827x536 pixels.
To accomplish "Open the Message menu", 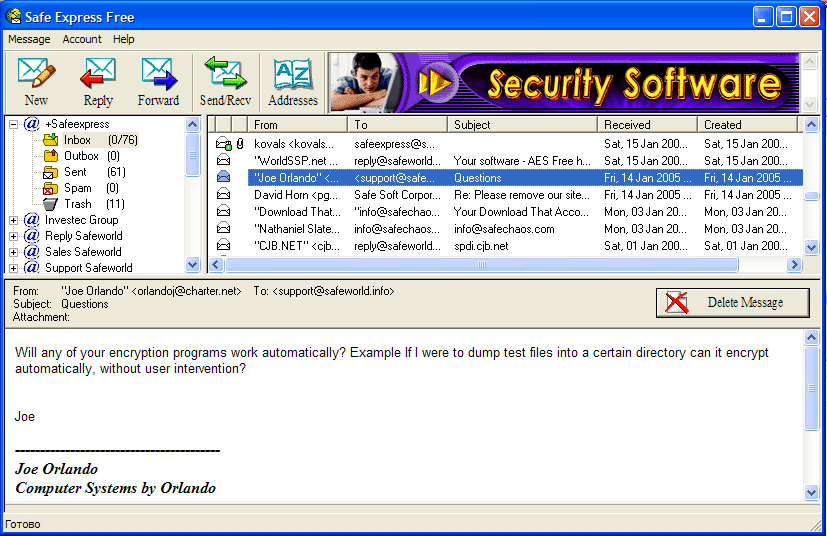I will coord(29,39).
